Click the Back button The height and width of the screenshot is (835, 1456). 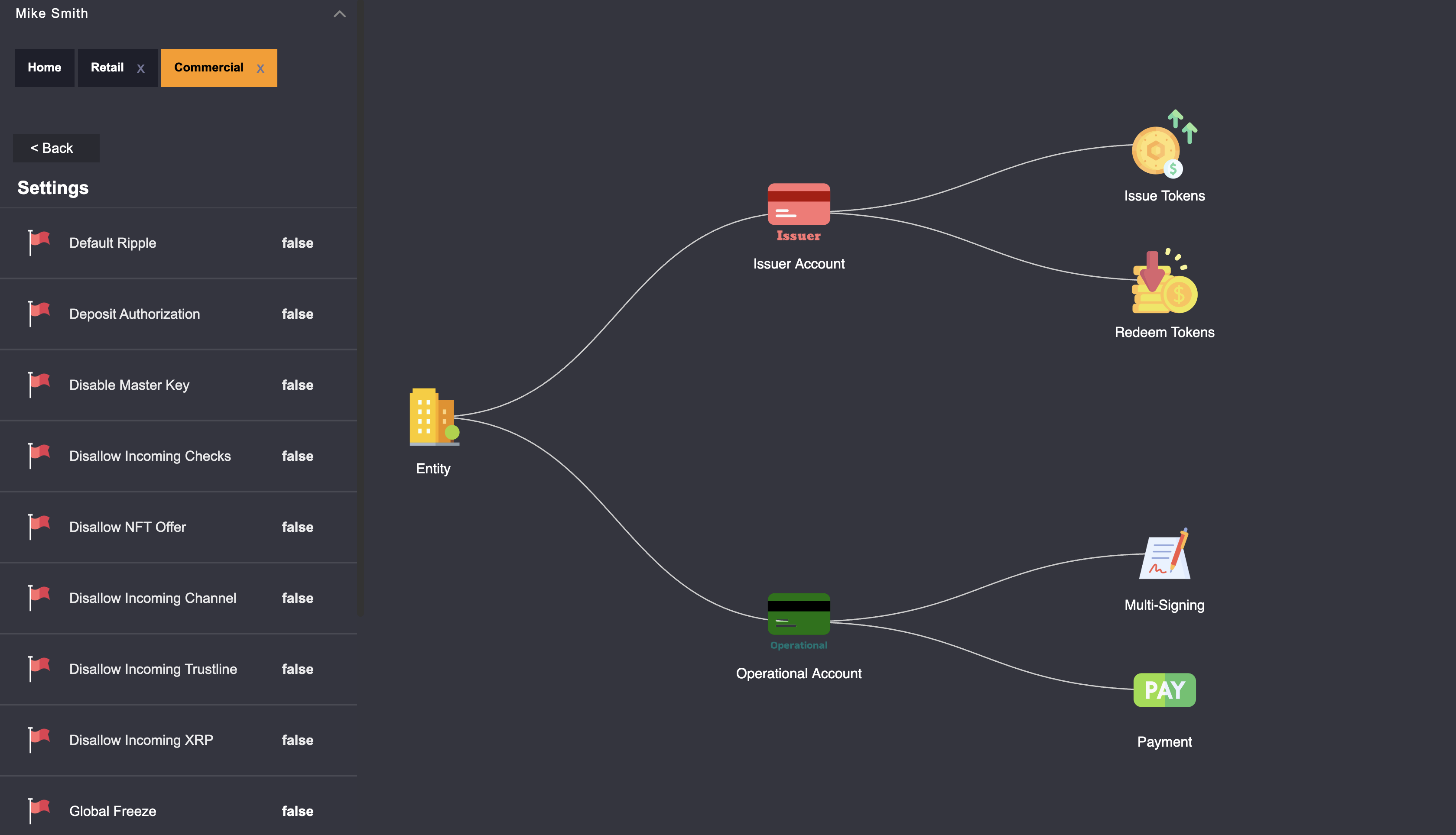tap(55, 148)
